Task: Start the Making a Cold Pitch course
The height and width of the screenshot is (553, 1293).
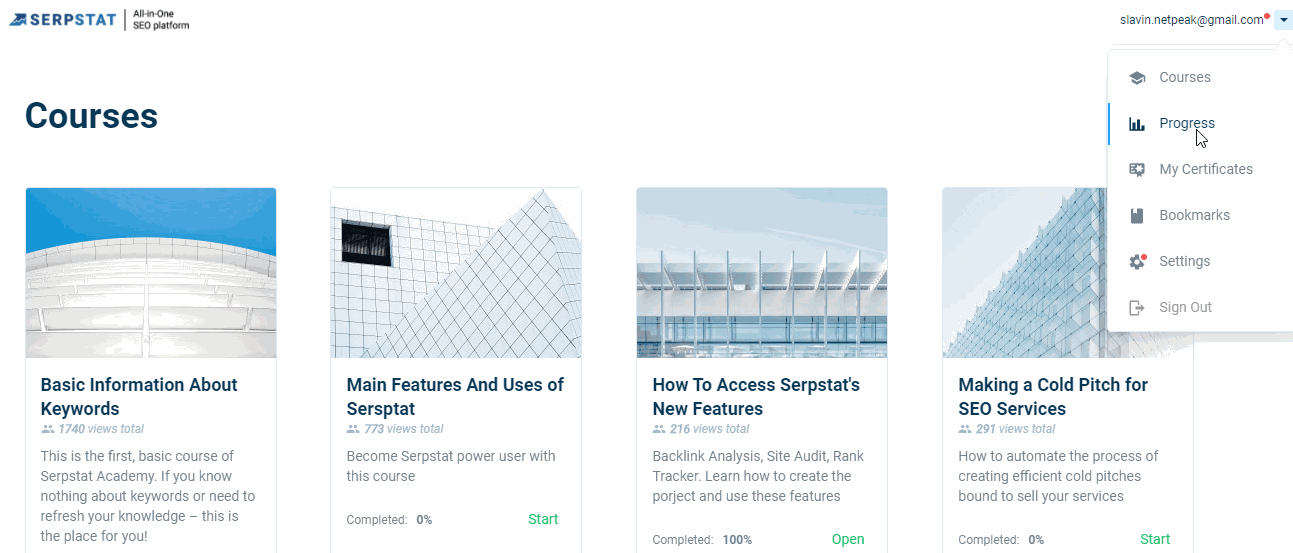Action: click(1155, 539)
